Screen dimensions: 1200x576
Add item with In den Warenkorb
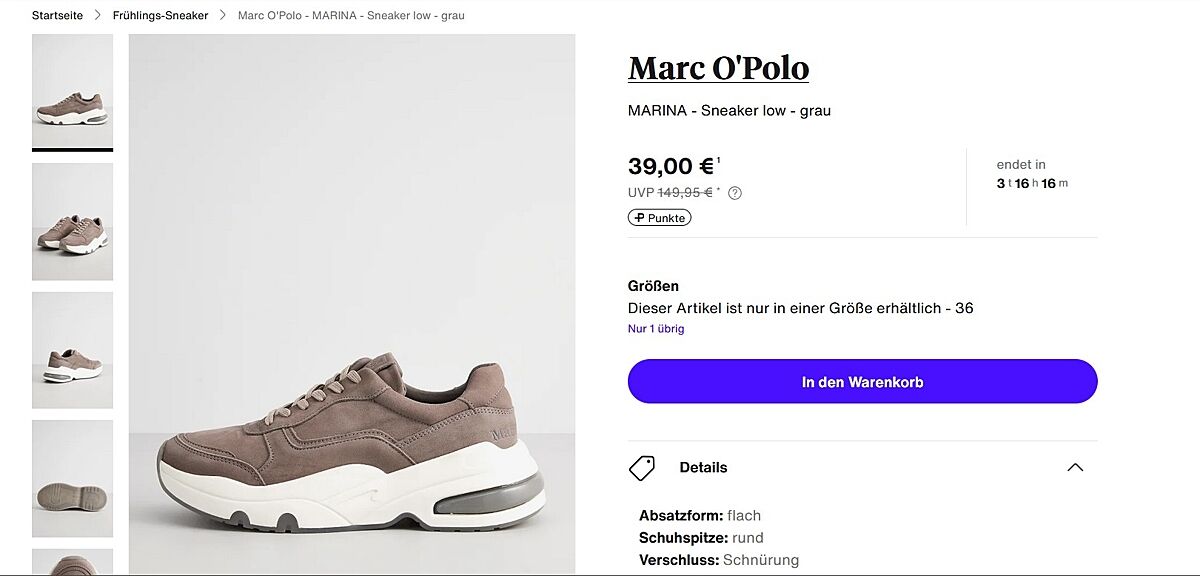click(x=862, y=382)
